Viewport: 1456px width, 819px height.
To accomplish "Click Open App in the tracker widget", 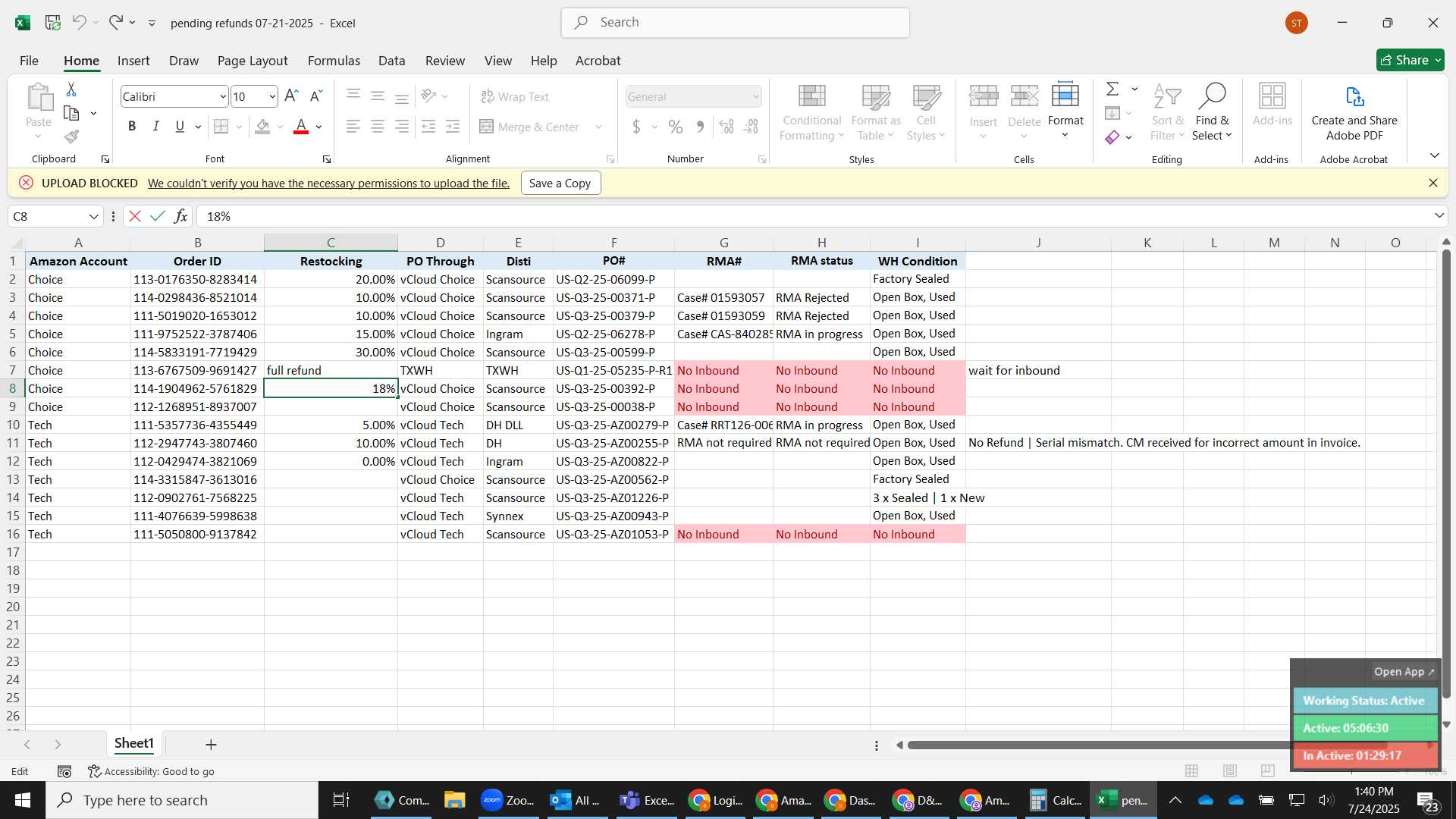I will pyautogui.click(x=1404, y=672).
